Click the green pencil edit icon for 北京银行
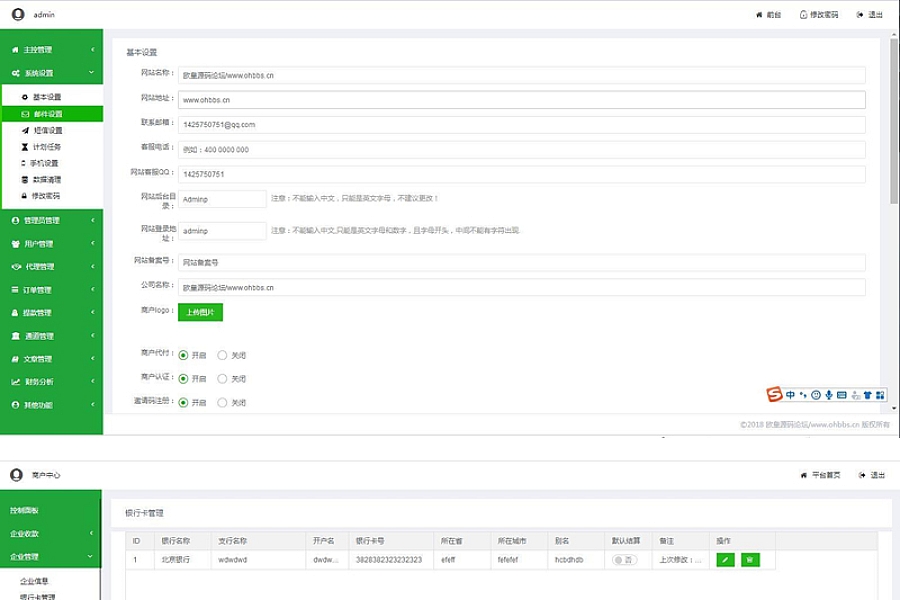This screenshot has height=600, width=900. [726, 560]
